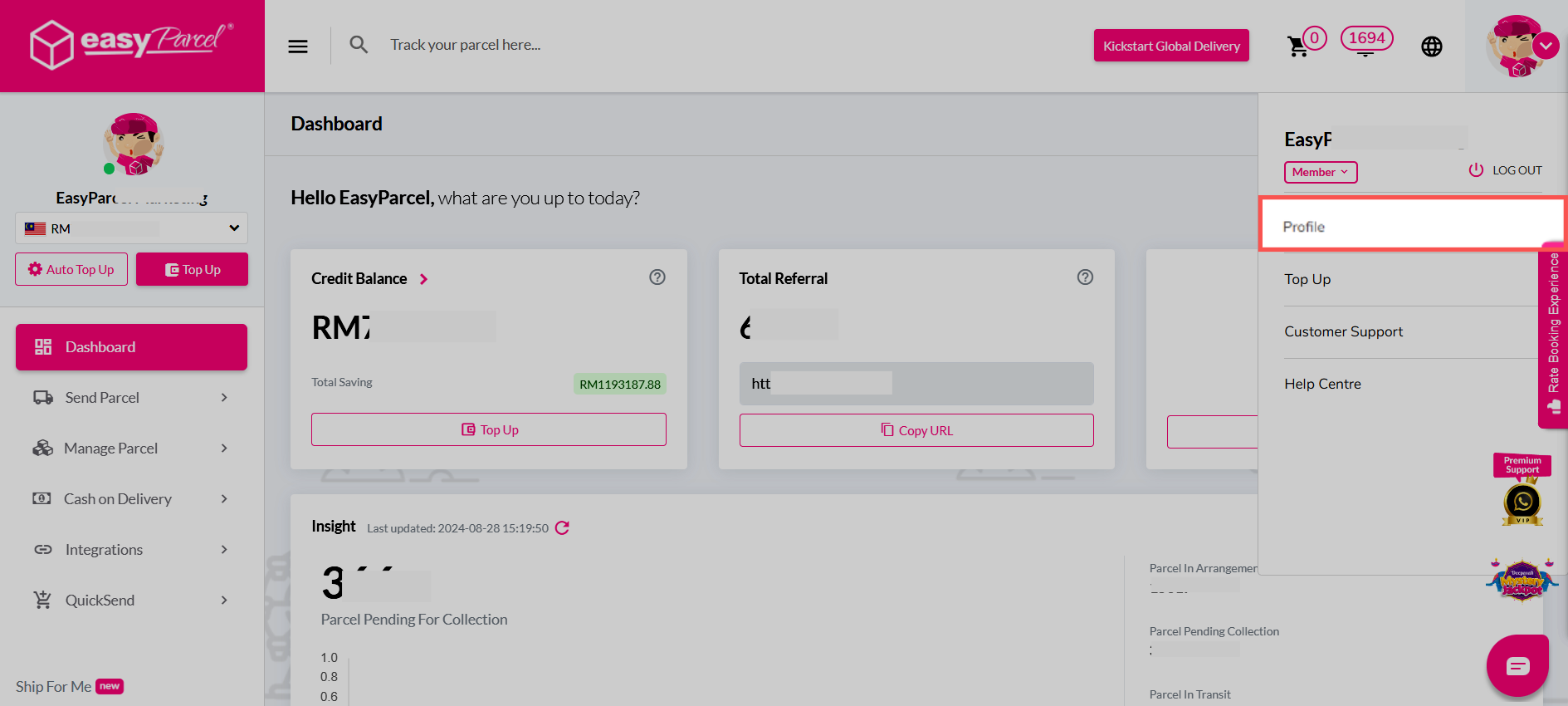Click the search magnifier icon

(x=359, y=45)
